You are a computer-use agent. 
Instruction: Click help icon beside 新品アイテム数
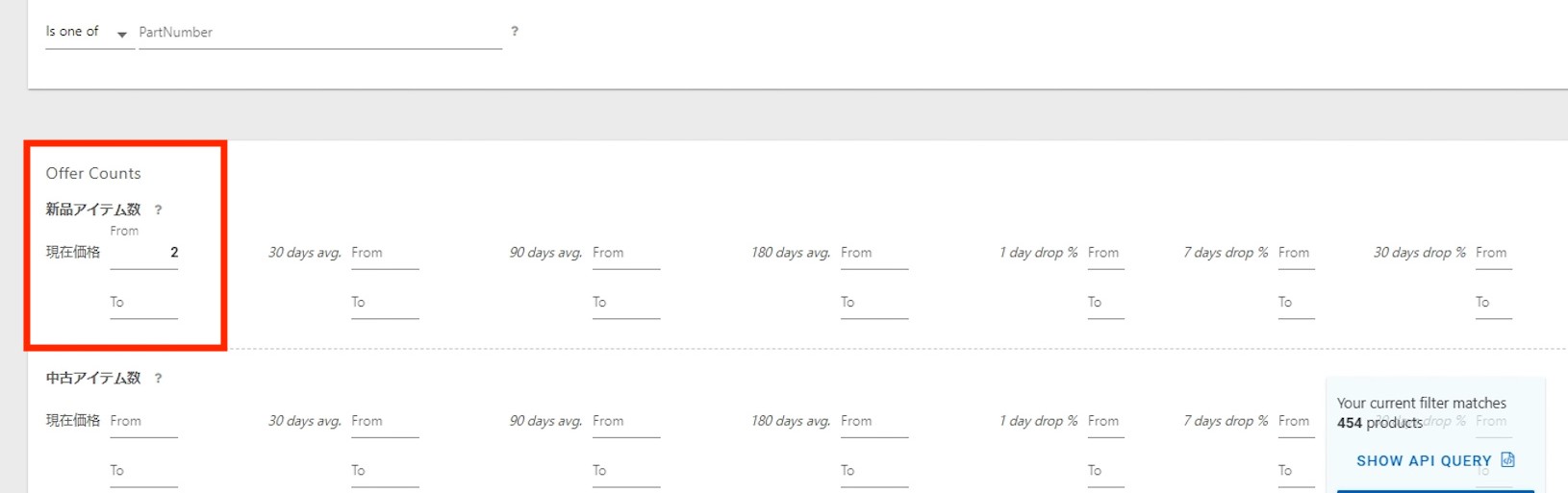click(159, 210)
